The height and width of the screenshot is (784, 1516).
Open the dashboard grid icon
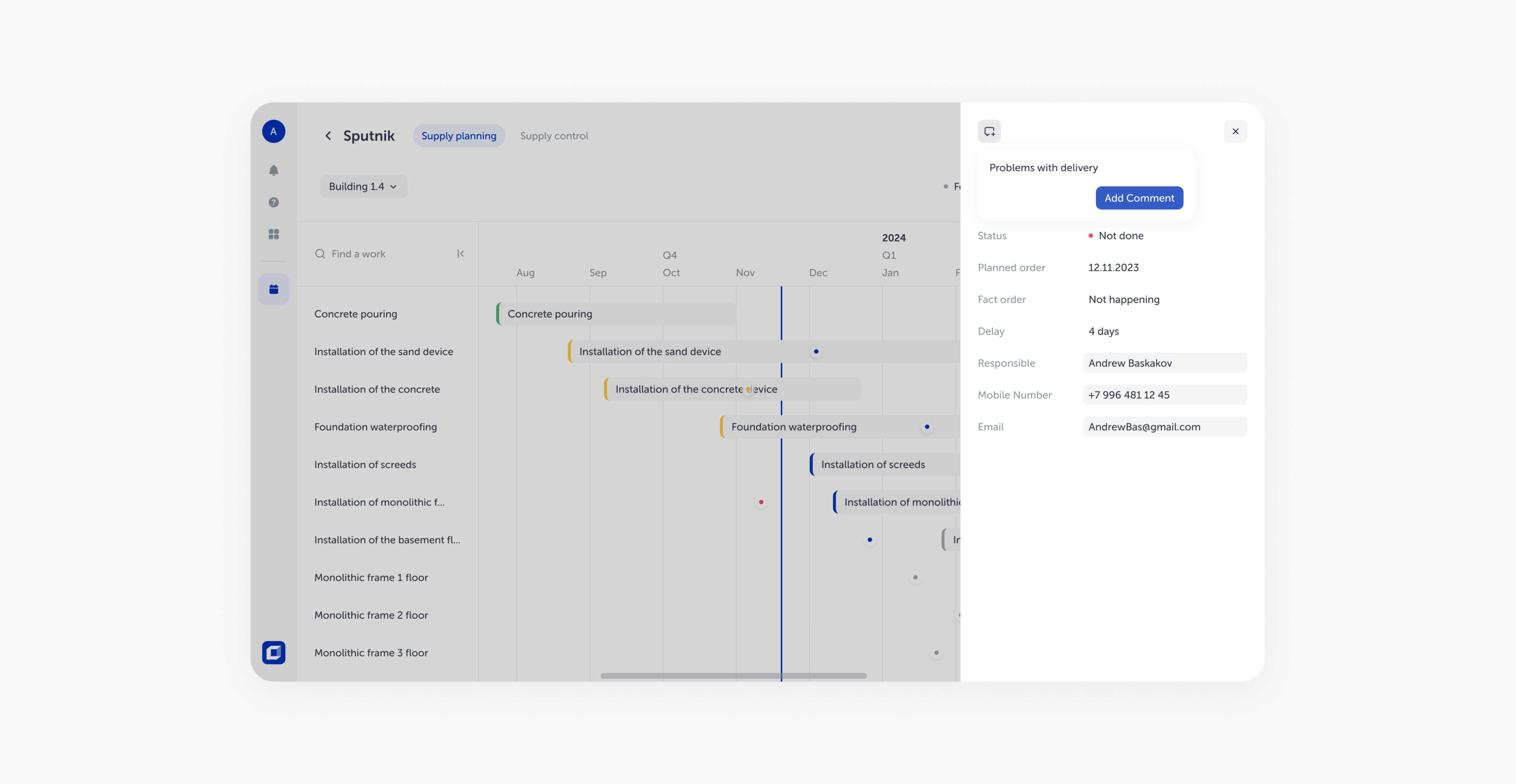[x=274, y=234]
